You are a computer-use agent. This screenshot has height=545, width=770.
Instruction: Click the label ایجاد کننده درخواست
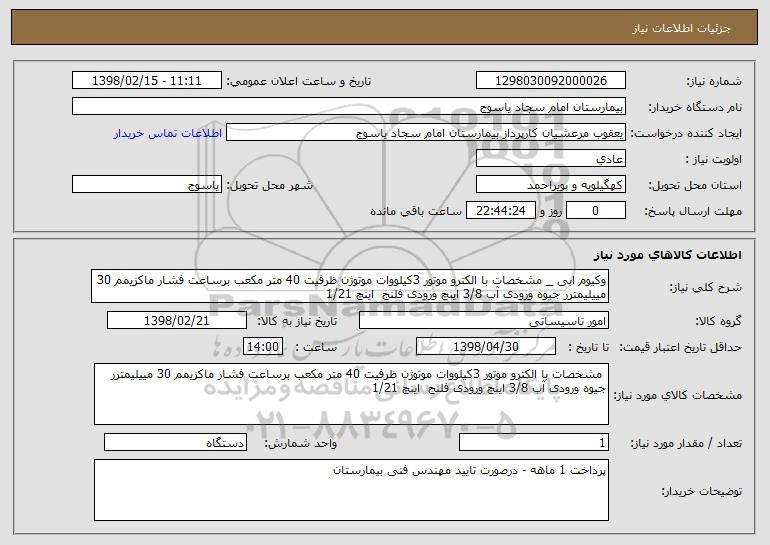(686, 133)
